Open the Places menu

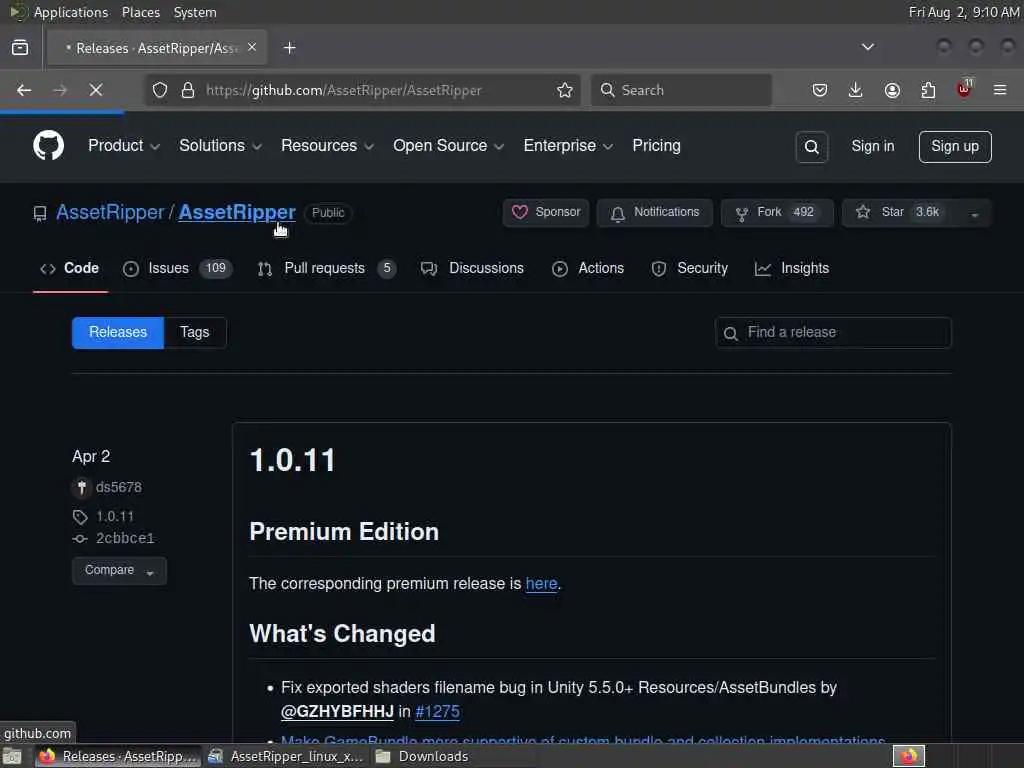pyautogui.click(x=140, y=12)
